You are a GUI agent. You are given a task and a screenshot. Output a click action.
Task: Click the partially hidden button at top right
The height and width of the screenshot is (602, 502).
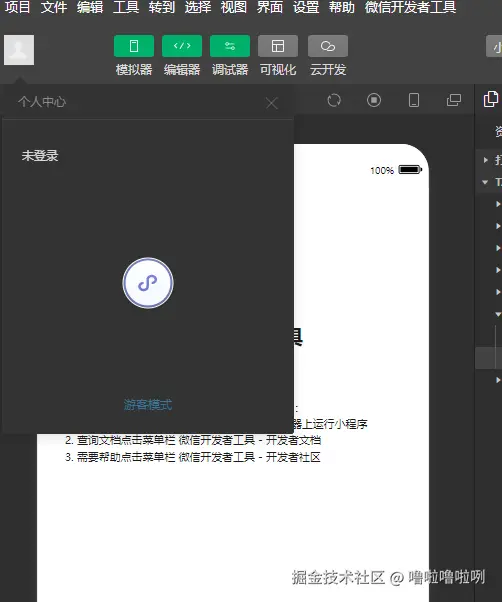pos(494,46)
